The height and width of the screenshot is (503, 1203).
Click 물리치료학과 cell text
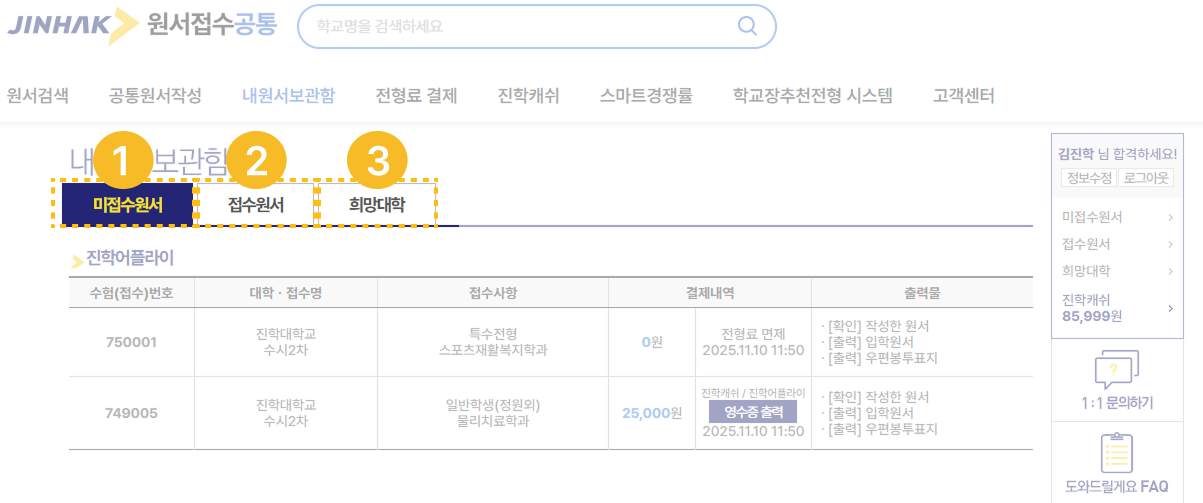[493, 421]
